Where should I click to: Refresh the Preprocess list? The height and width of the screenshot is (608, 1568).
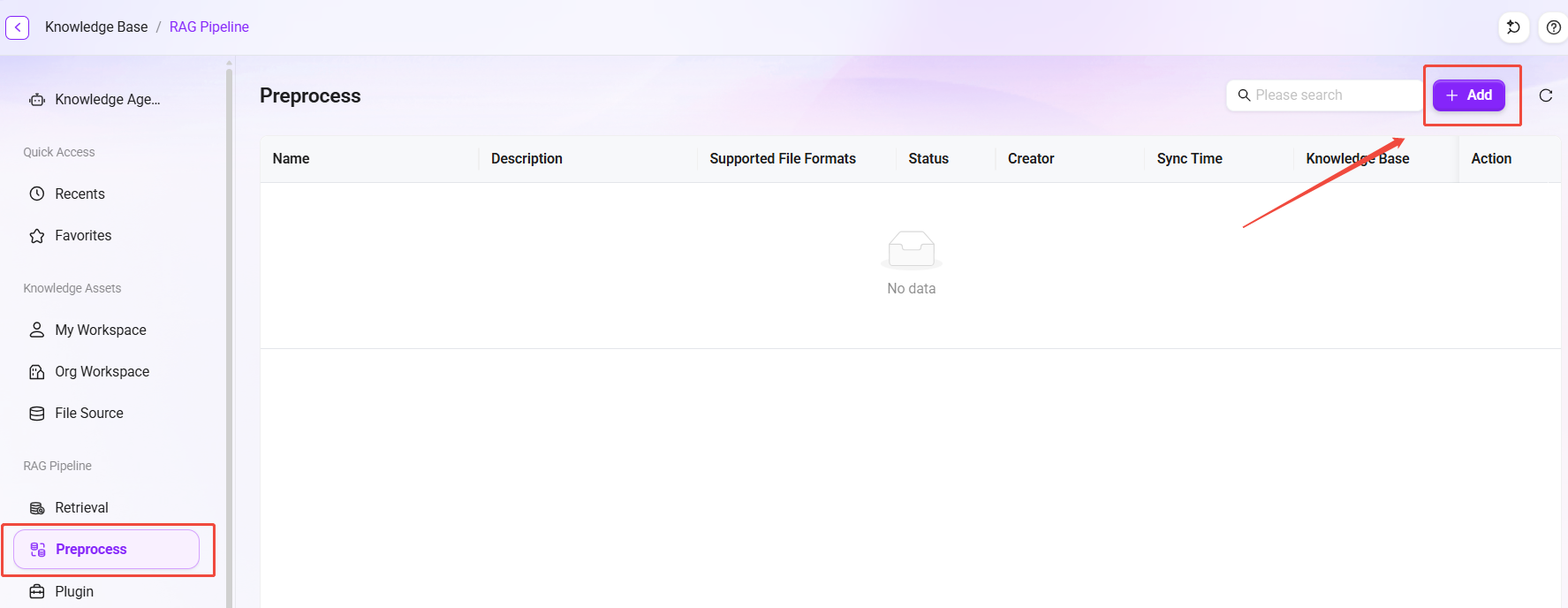tap(1546, 95)
